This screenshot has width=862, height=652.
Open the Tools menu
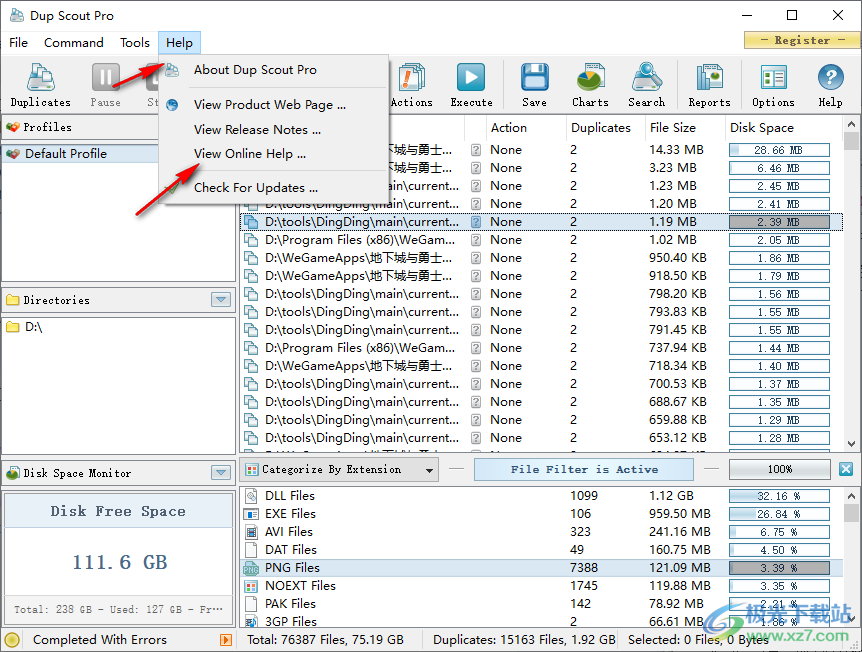tap(135, 43)
